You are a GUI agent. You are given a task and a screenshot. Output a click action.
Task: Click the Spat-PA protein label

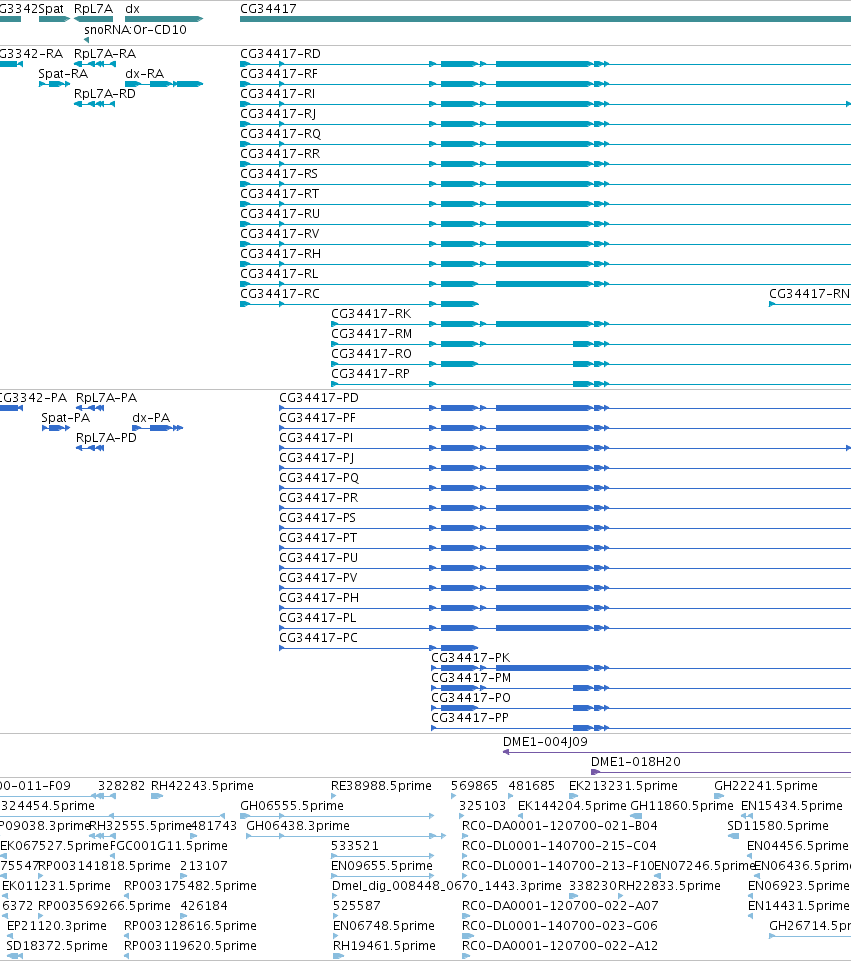pos(66,418)
